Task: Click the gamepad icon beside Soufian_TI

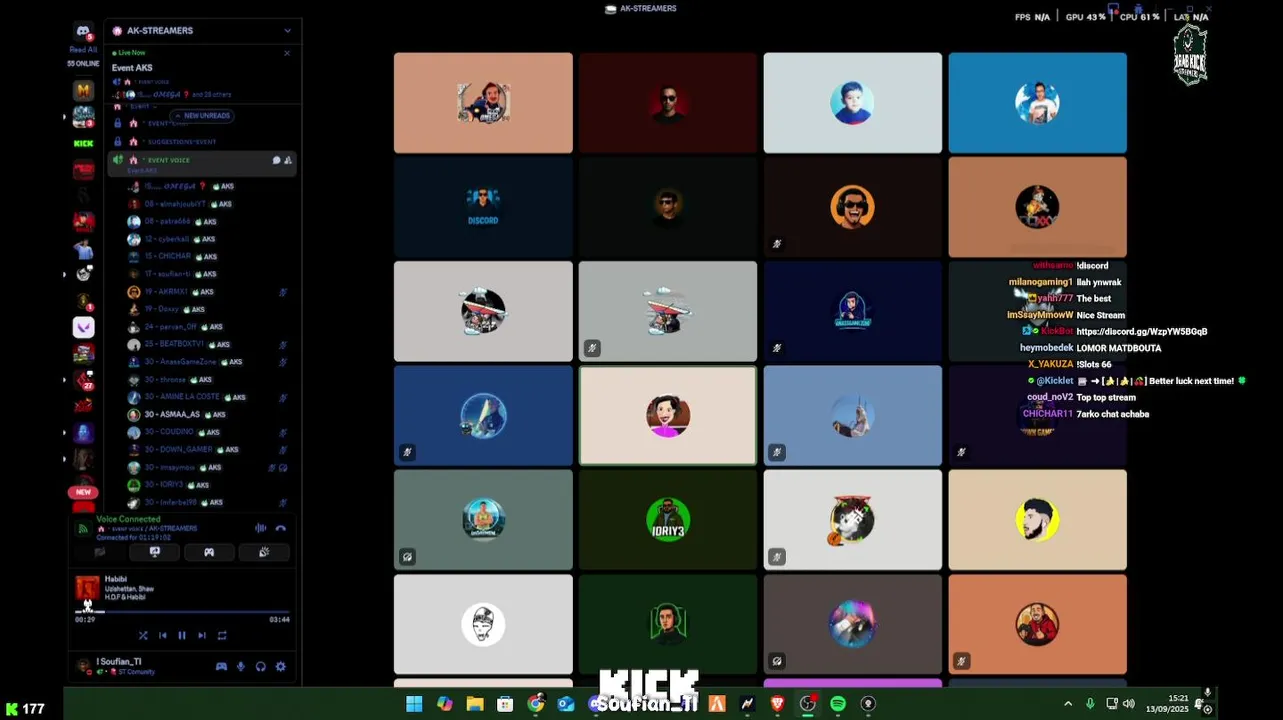Action: pos(221,667)
